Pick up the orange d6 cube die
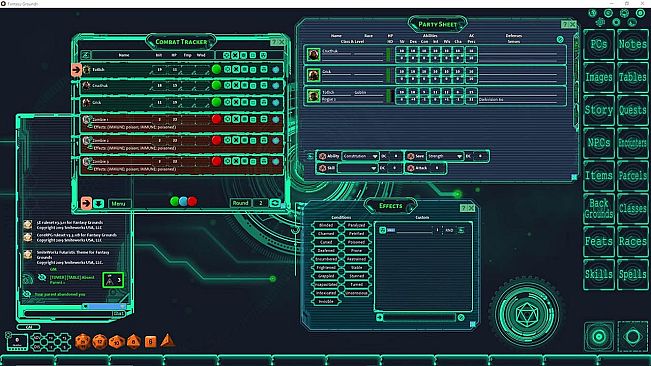Screen dimensions: 651x366 click(x=150, y=342)
